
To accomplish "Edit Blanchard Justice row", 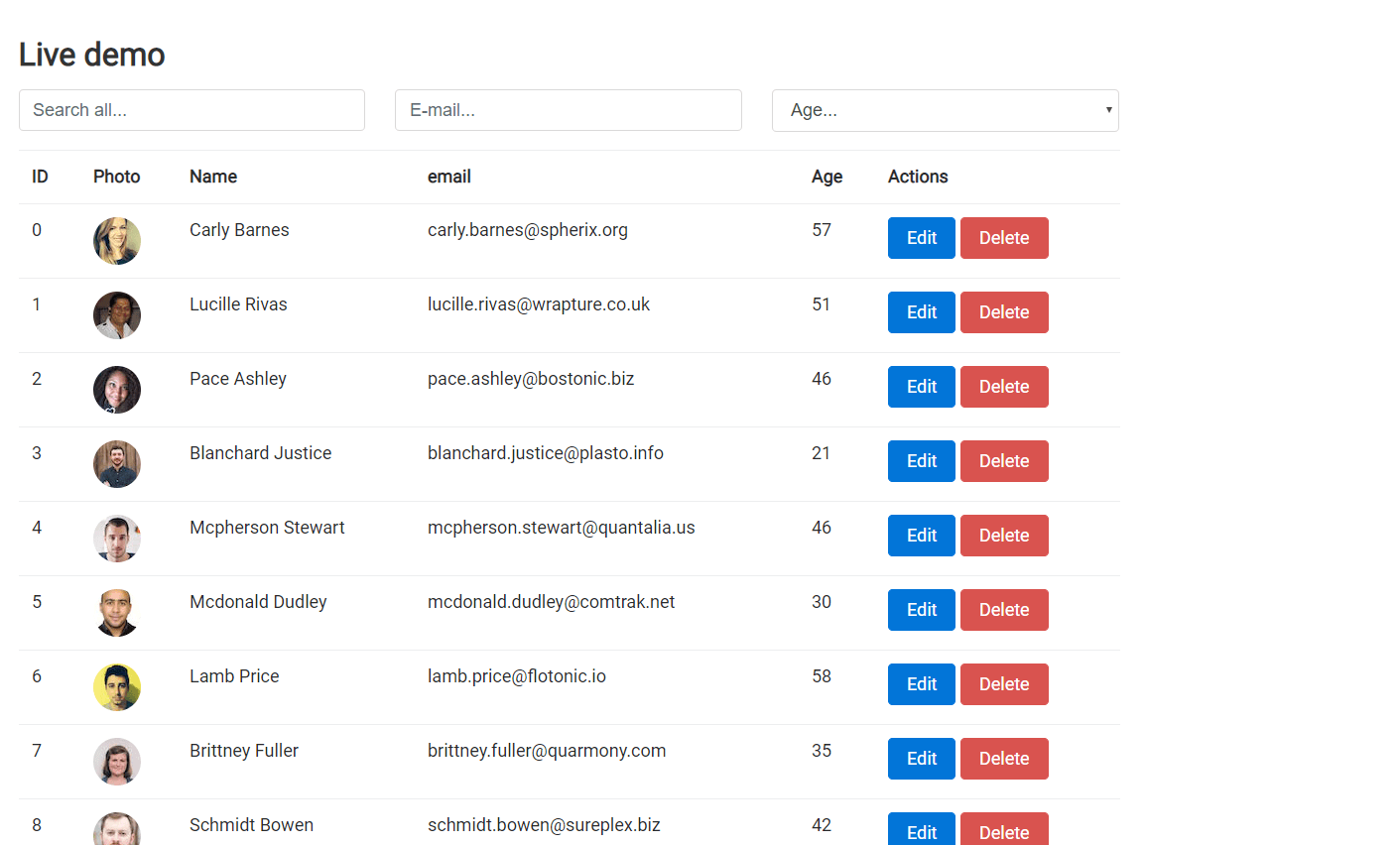I will (x=922, y=461).
